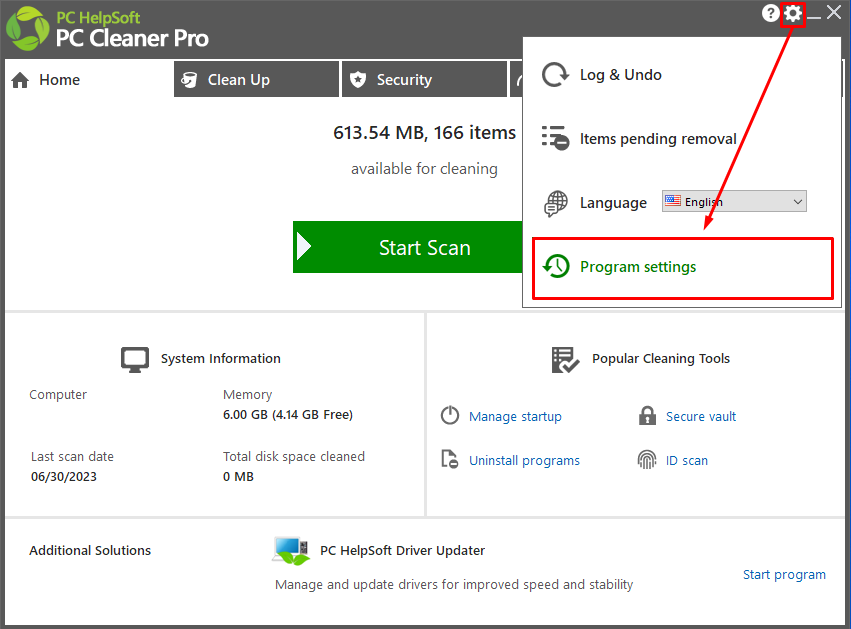Screen dimensions: 851x629
Task: Click the Security shield icon
Action: click(358, 80)
